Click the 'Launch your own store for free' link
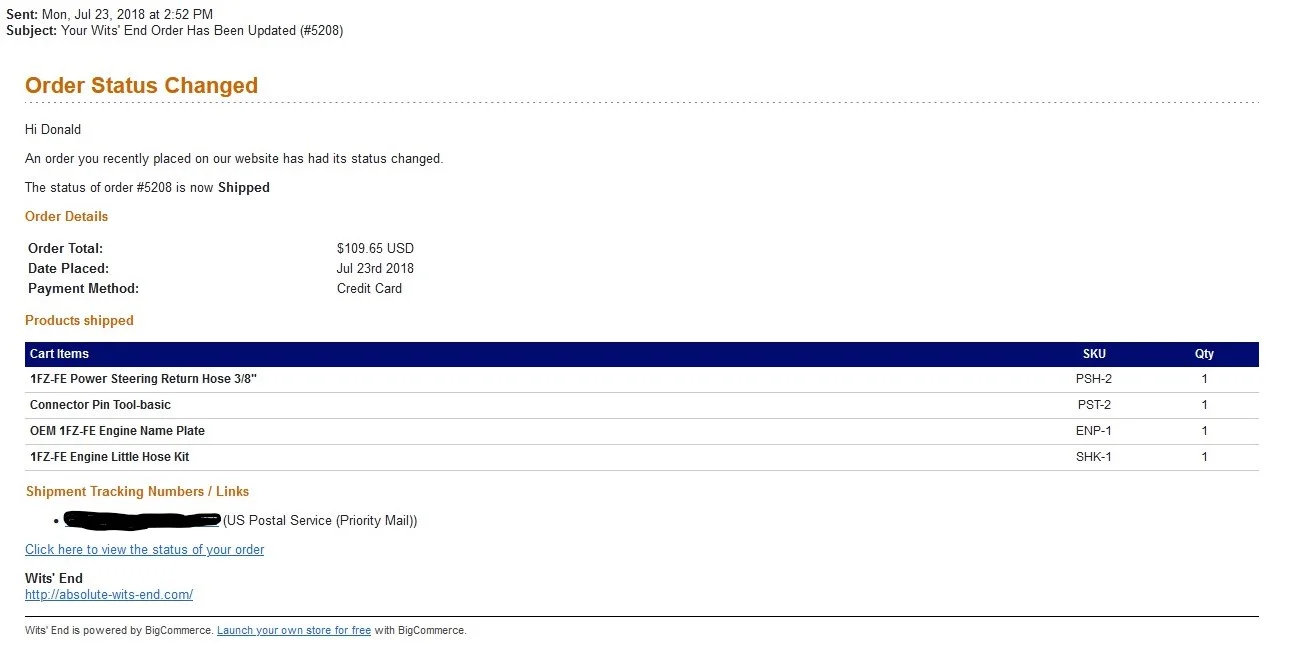Image resolution: width=1291 pixels, height=651 pixels. click(x=293, y=631)
